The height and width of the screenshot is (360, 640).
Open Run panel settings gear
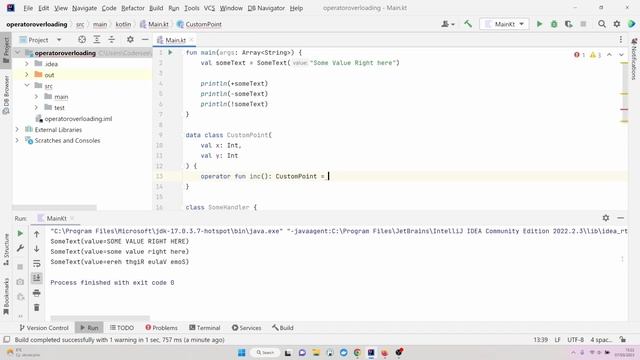click(606, 218)
